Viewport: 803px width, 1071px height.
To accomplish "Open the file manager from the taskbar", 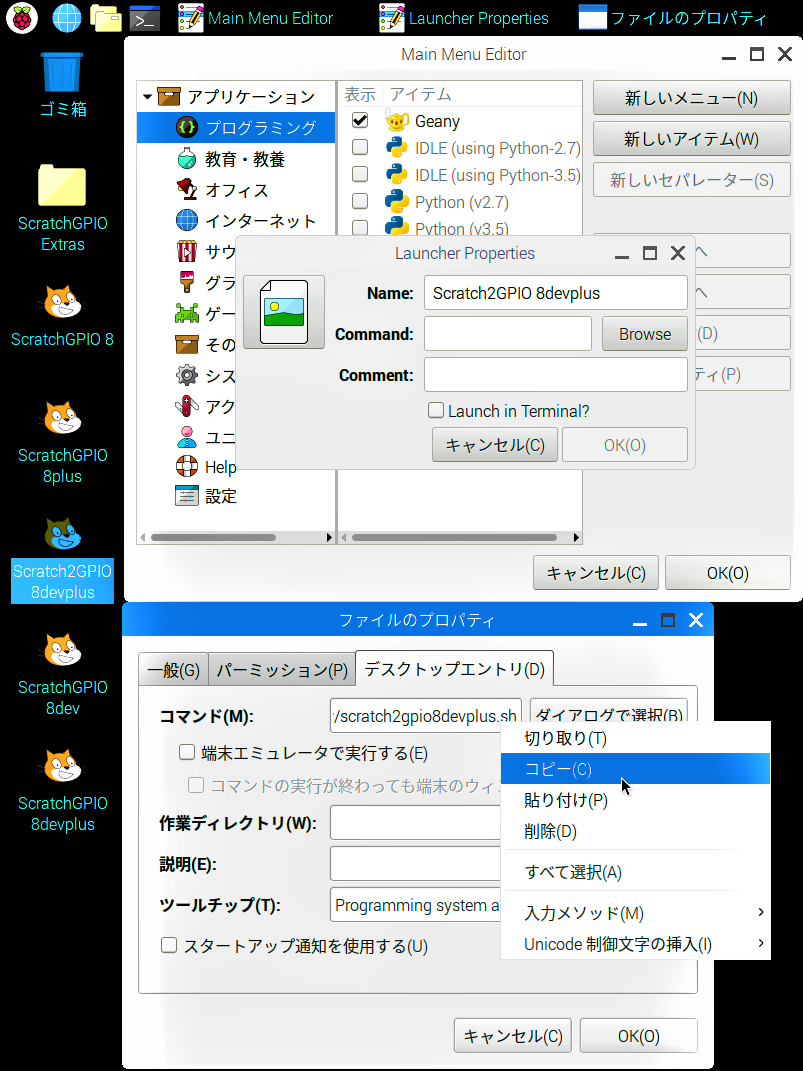I will pos(106,18).
